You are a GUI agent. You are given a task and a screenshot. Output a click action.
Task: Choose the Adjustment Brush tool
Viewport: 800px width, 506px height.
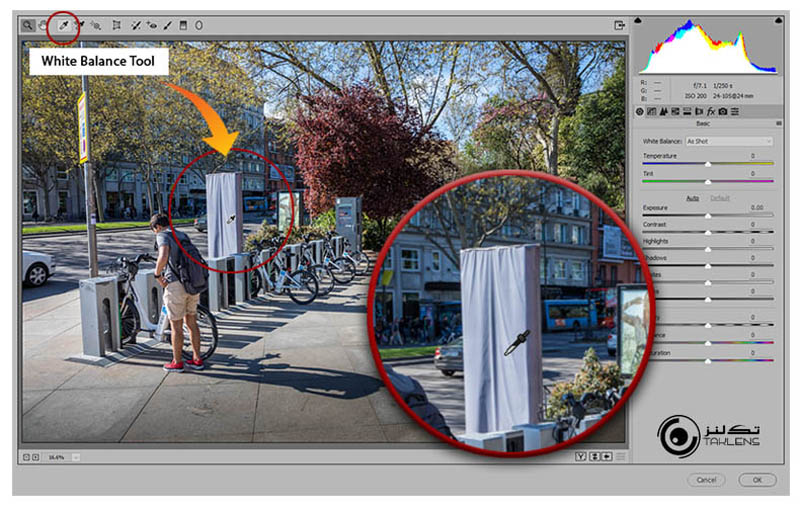click(168, 25)
